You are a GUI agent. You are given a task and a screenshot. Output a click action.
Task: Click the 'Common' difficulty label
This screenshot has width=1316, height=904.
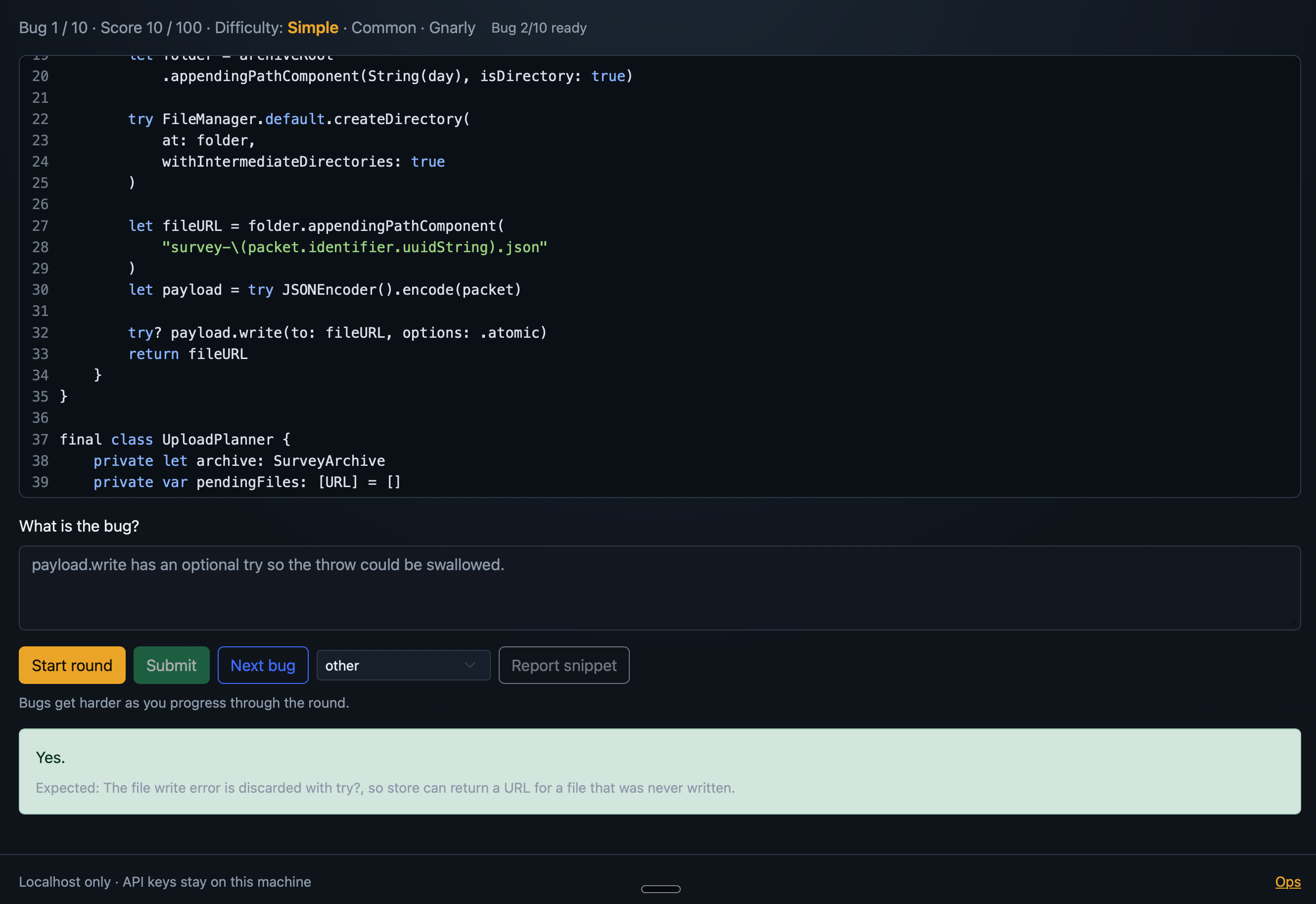[383, 27]
